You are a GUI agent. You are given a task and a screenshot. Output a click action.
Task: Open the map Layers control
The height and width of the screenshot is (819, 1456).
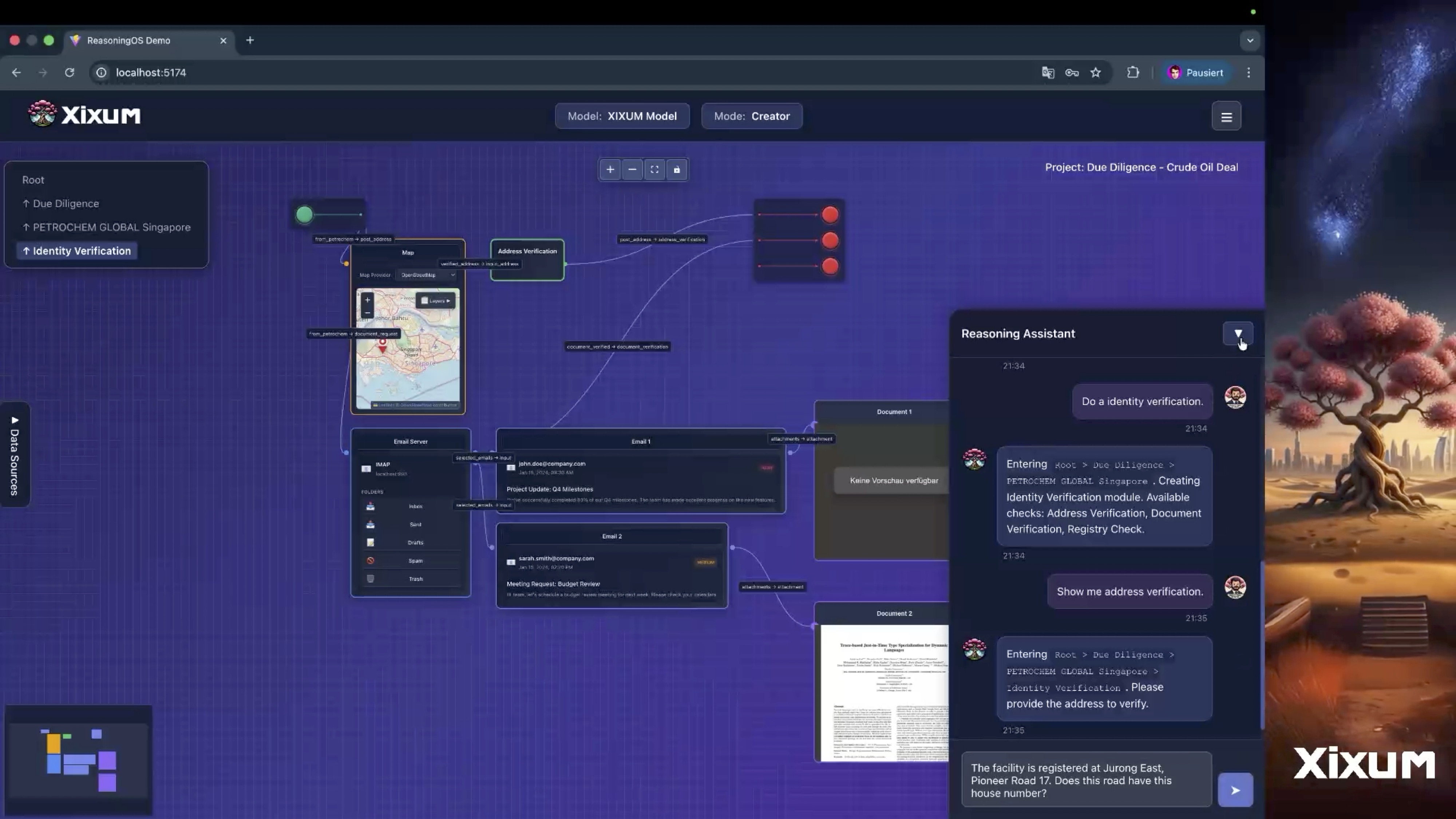tap(435, 301)
